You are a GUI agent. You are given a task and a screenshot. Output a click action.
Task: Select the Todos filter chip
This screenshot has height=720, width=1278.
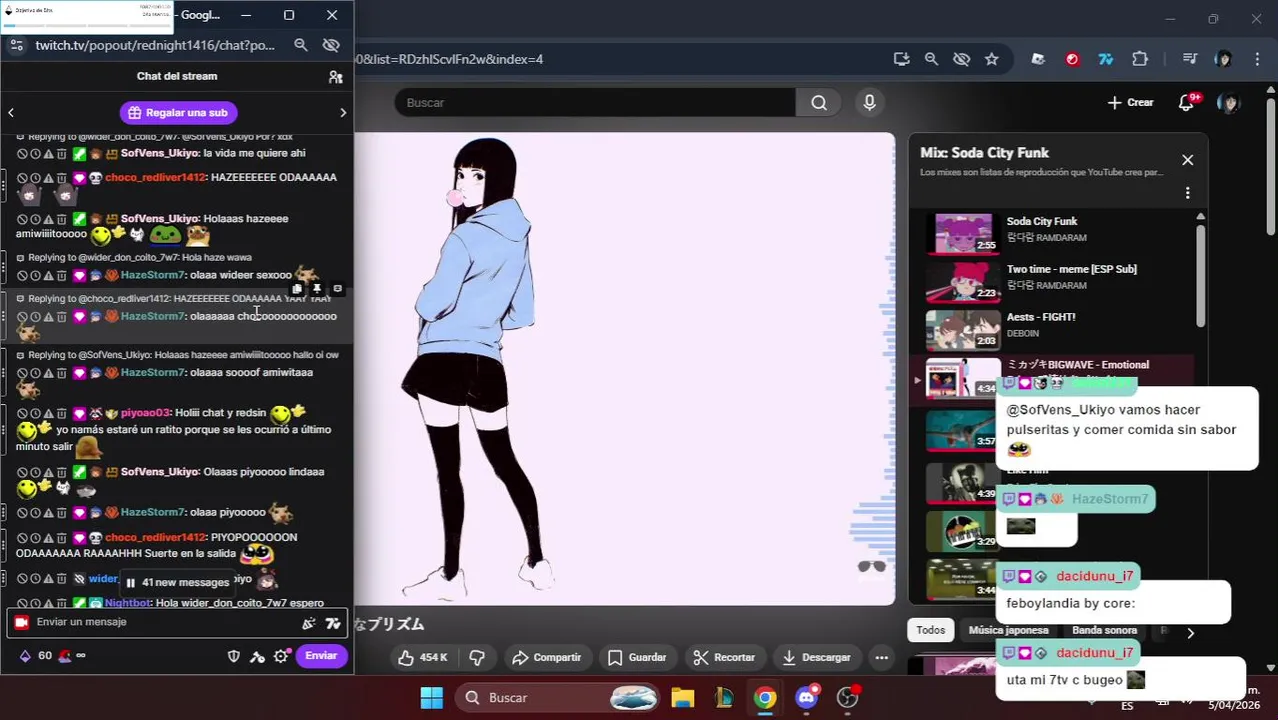tap(930, 630)
